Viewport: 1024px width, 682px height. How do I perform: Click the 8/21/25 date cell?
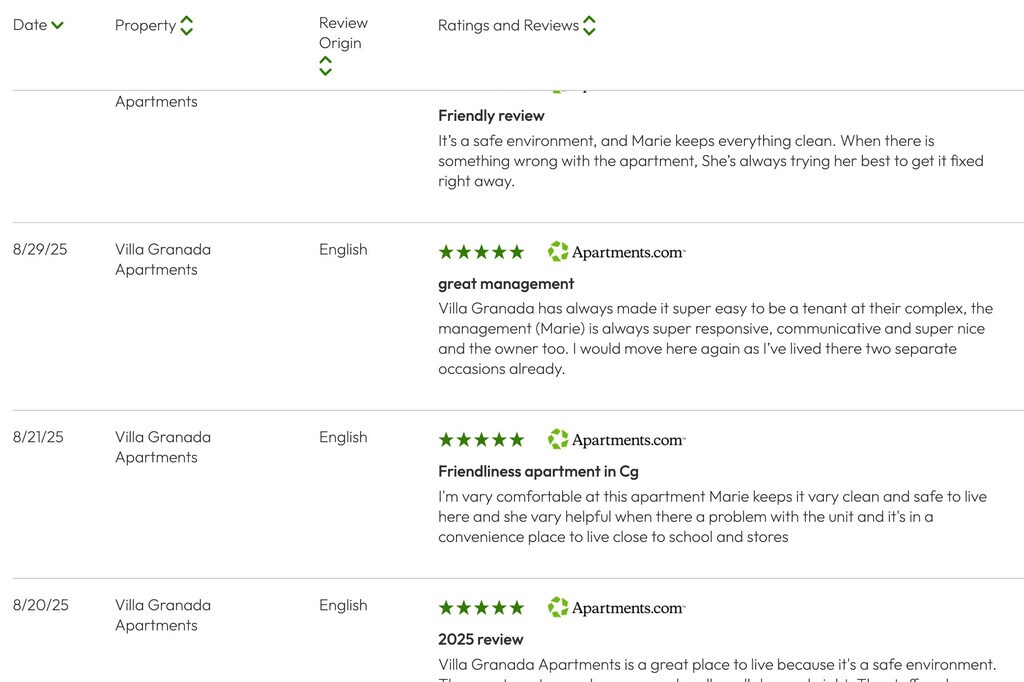(x=38, y=437)
